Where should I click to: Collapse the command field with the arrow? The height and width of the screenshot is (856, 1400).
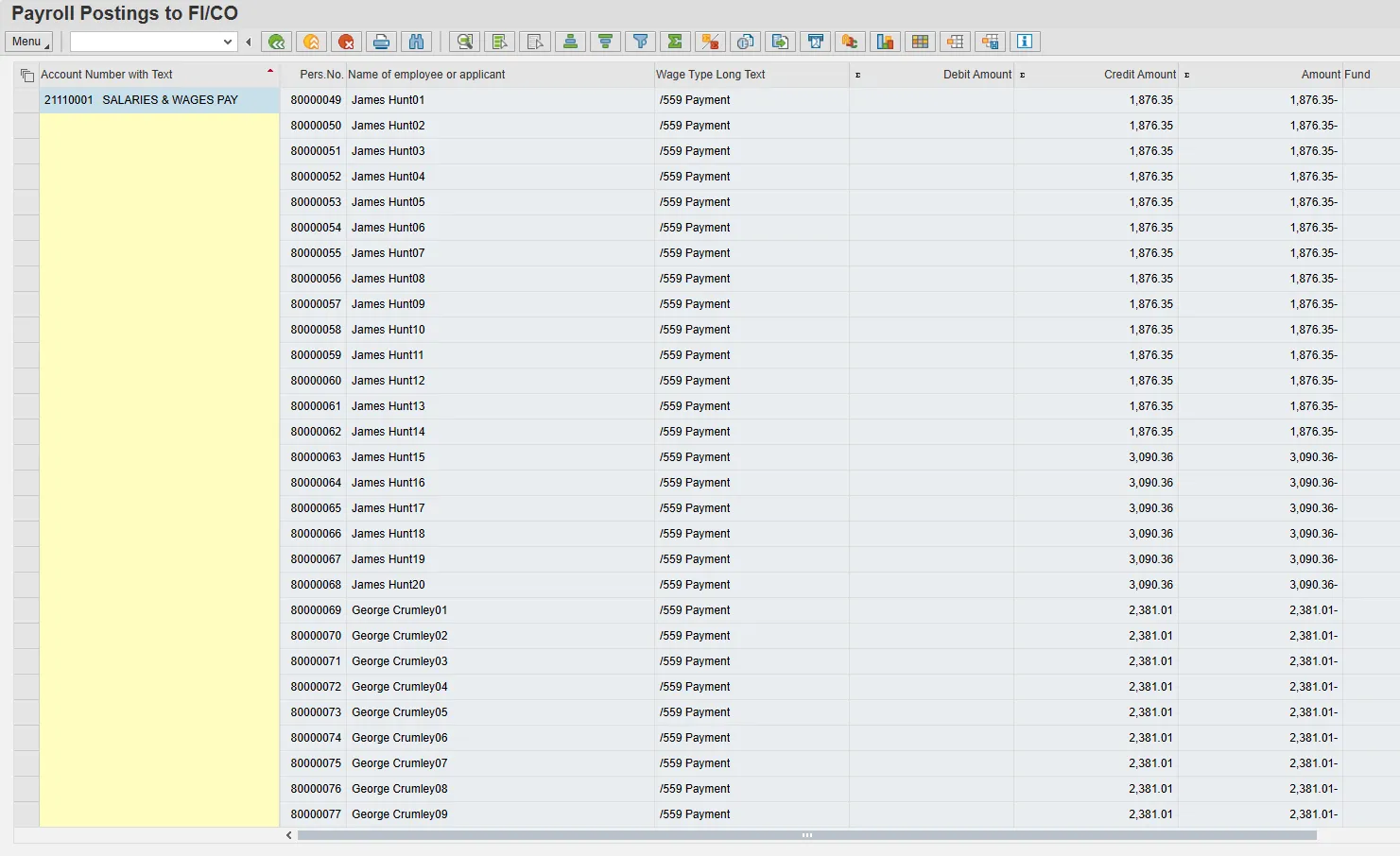(x=249, y=42)
